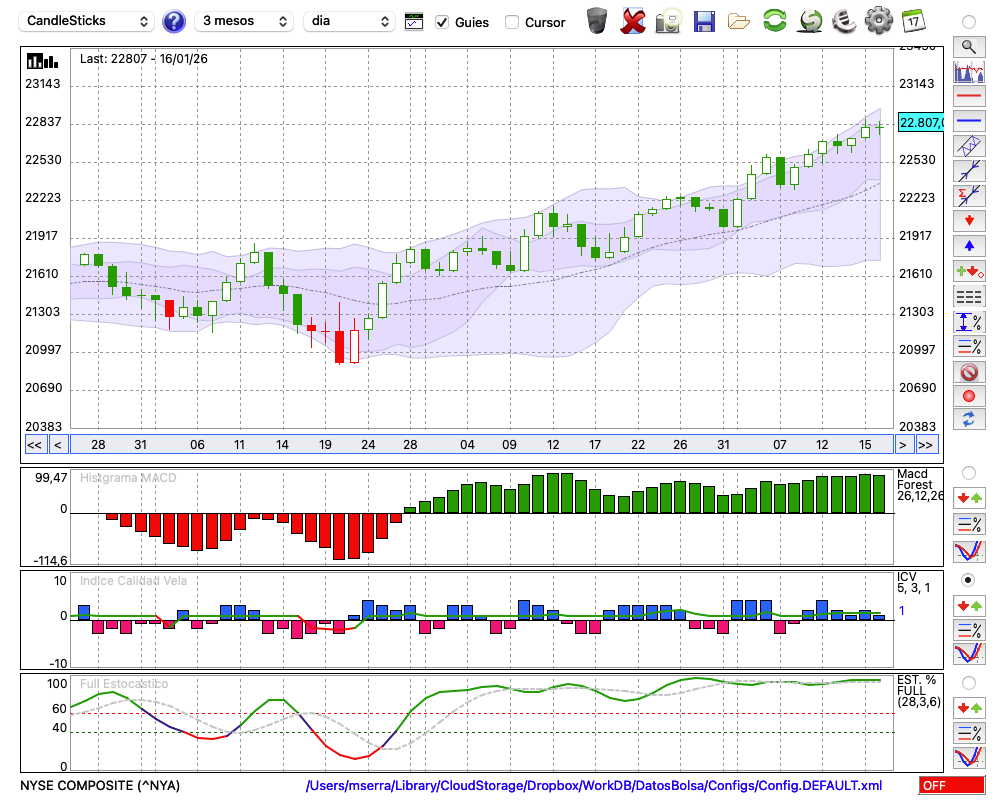
Task: Click lines percent icon beside Estocastico panel
Action: click(969, 733)
